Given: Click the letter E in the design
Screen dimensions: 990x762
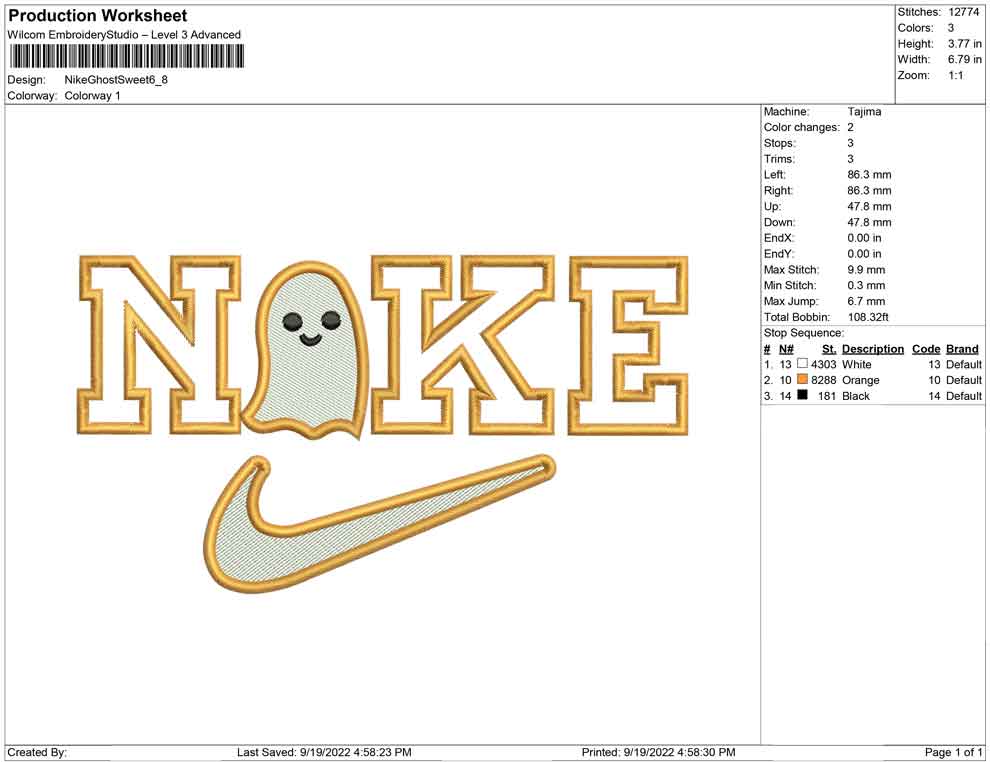Looking at the screenshot, I should pos(628,345).
